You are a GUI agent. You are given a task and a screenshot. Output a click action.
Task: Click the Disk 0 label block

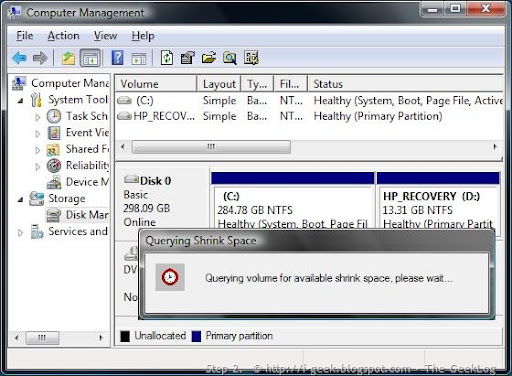(162, 201)
